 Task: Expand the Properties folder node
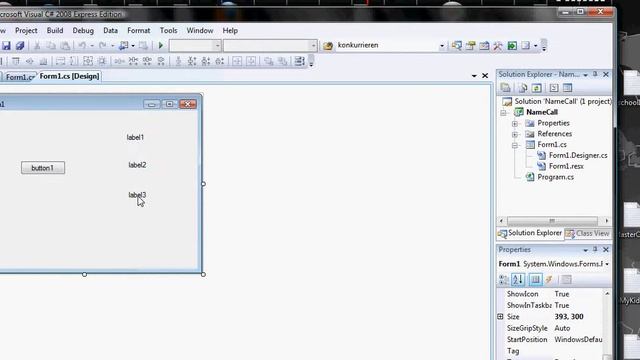[x=515, y=123]
